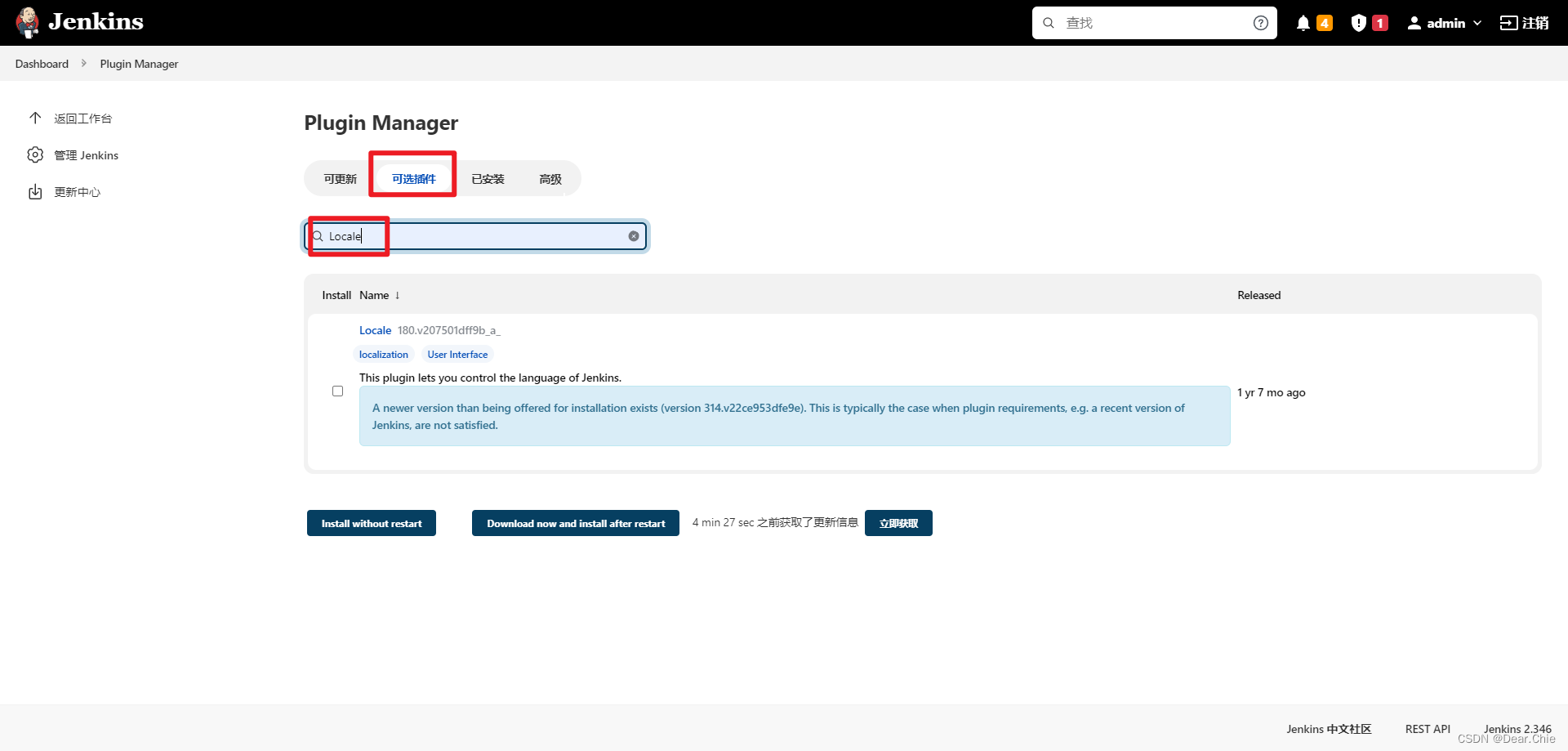Click the localization tag
Viewport: 1568px width, 751px height.
tap(384, 355)
